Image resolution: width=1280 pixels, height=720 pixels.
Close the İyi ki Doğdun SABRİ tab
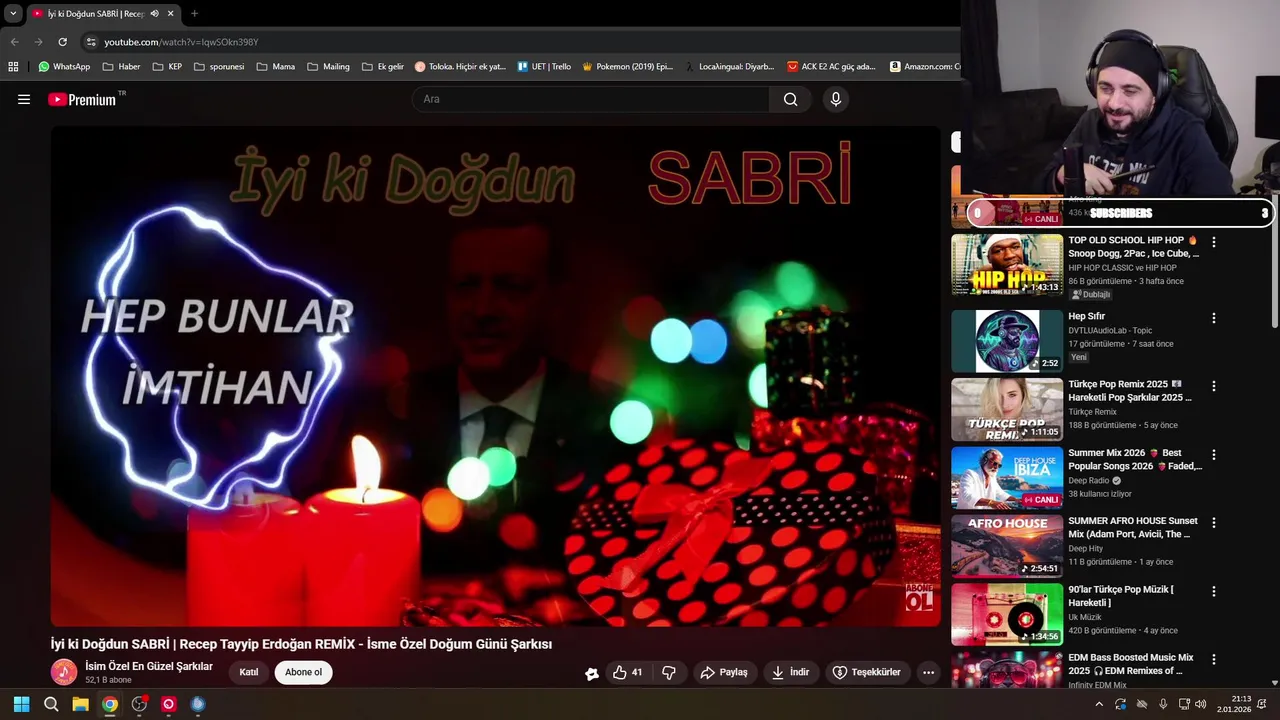tap(171, 14)
